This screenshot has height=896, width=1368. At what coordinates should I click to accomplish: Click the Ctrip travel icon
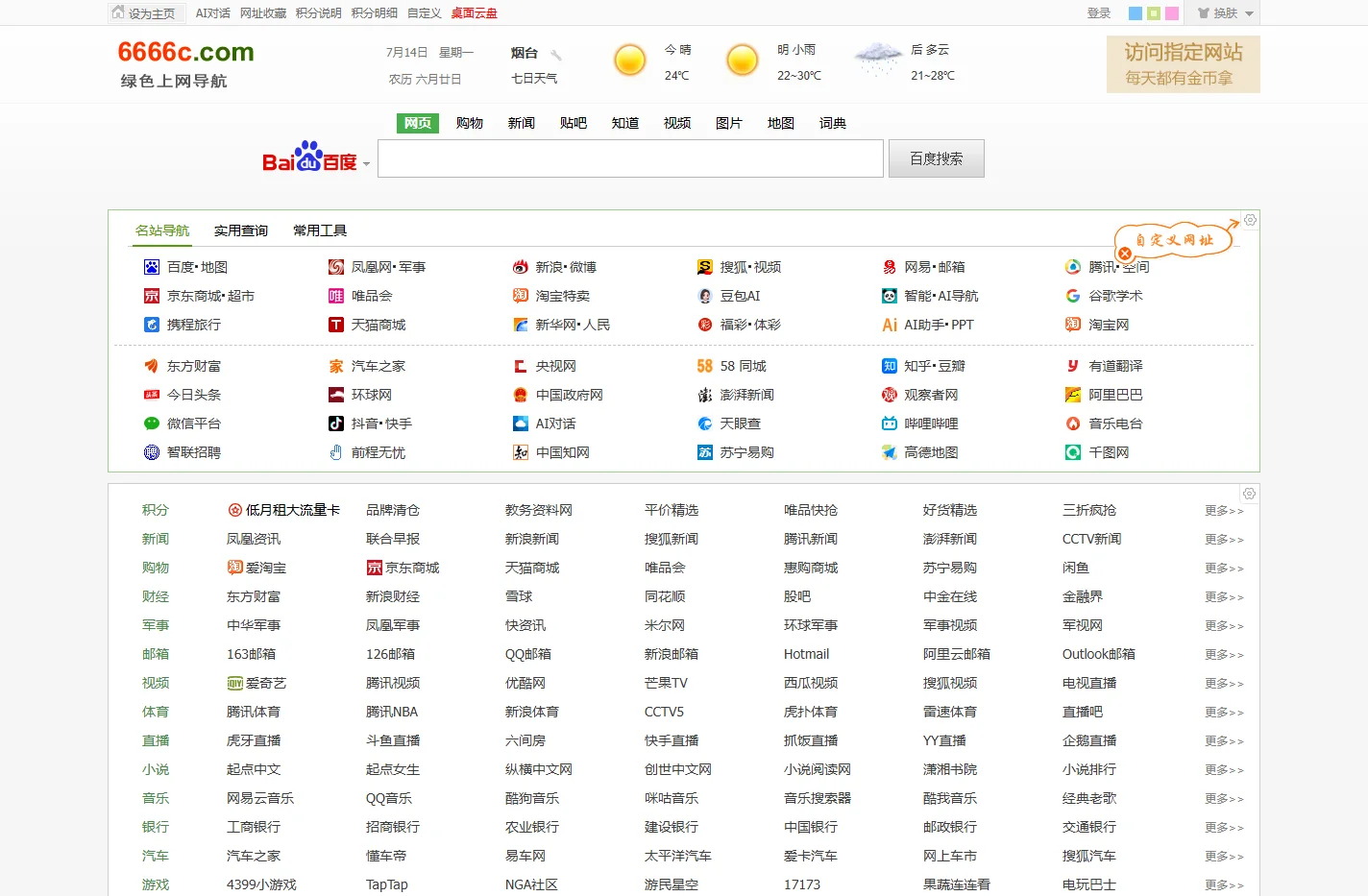(151, 325)
